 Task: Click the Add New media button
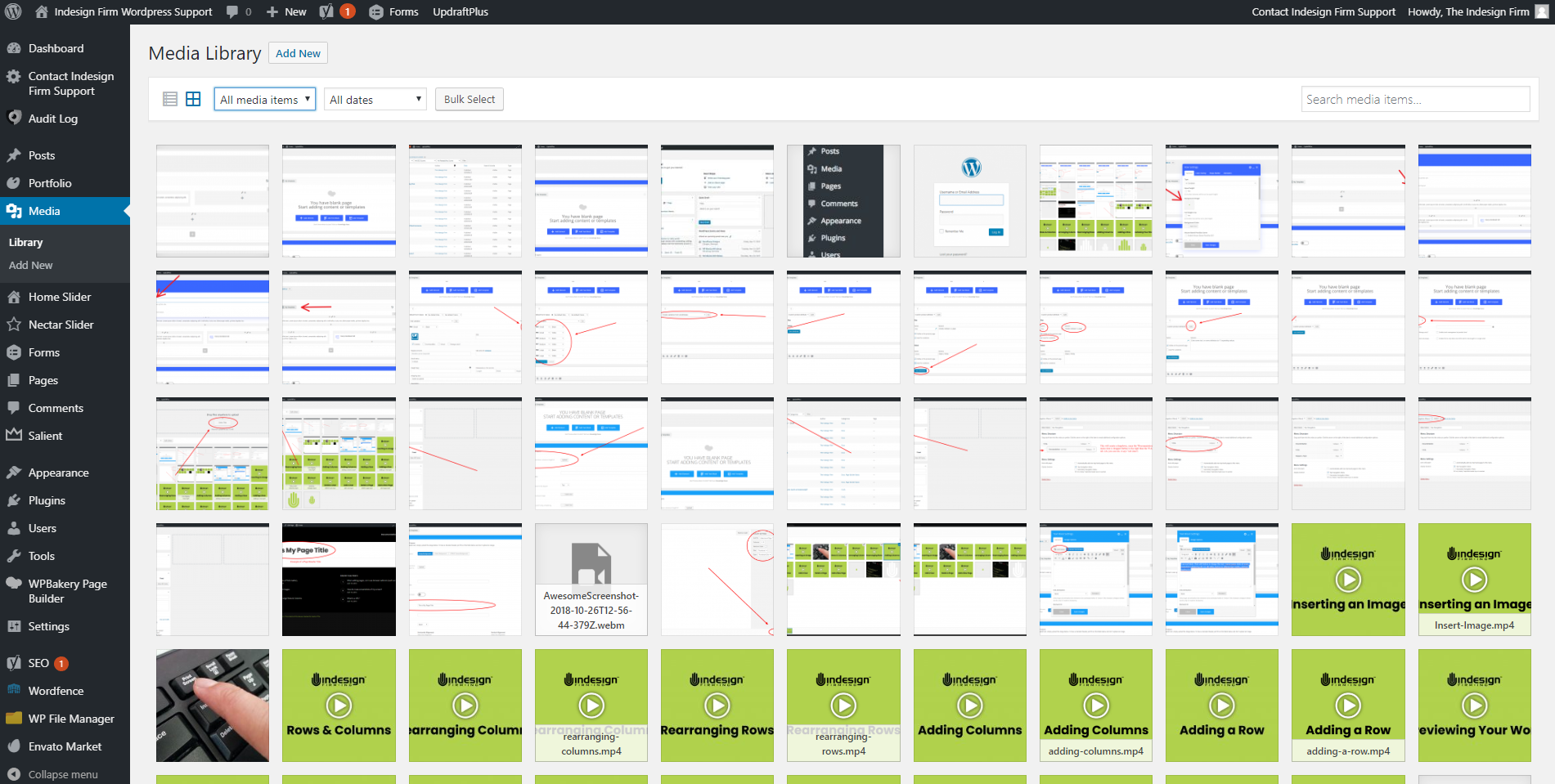point(298,53)
